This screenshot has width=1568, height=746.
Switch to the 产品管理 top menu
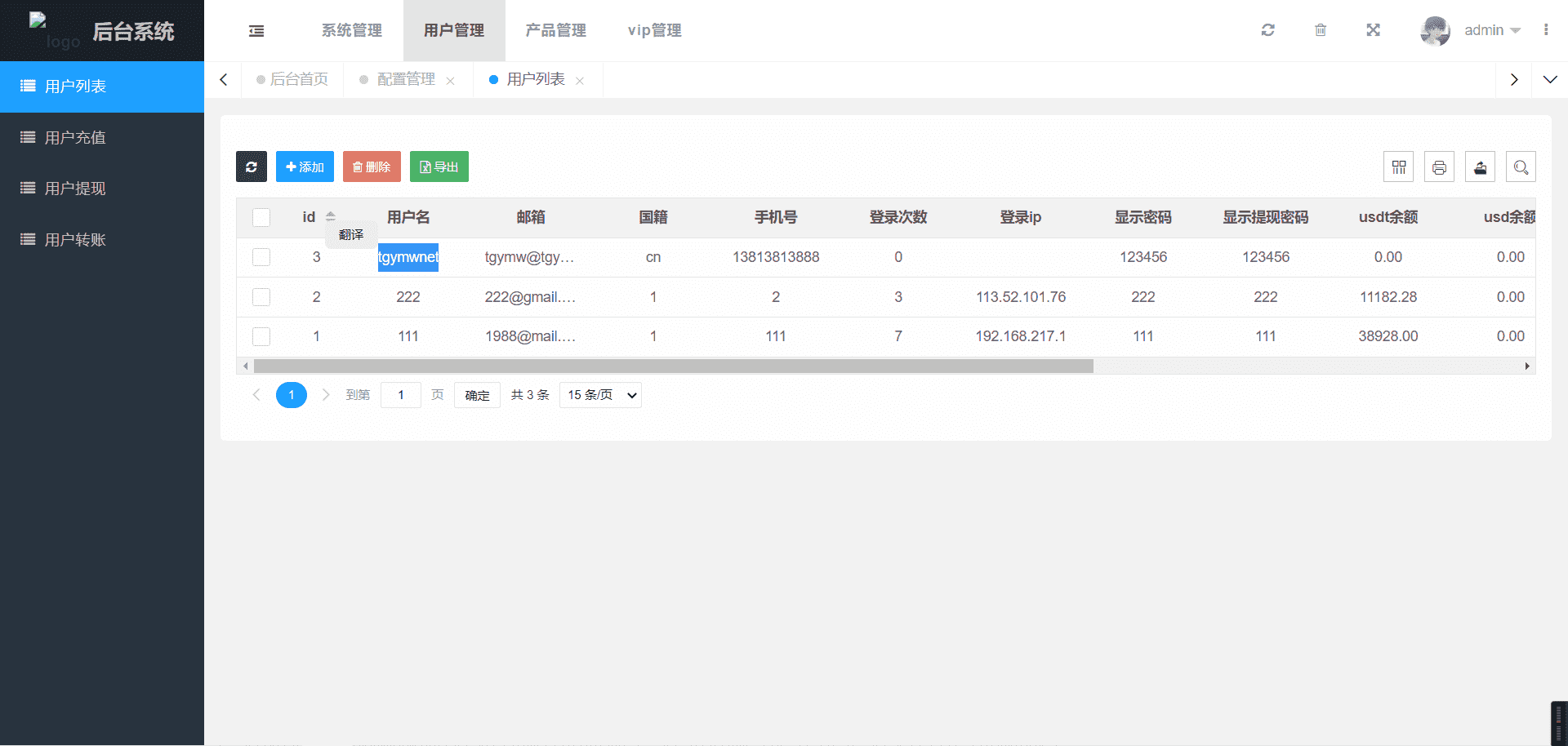click(x=555, y=30)
